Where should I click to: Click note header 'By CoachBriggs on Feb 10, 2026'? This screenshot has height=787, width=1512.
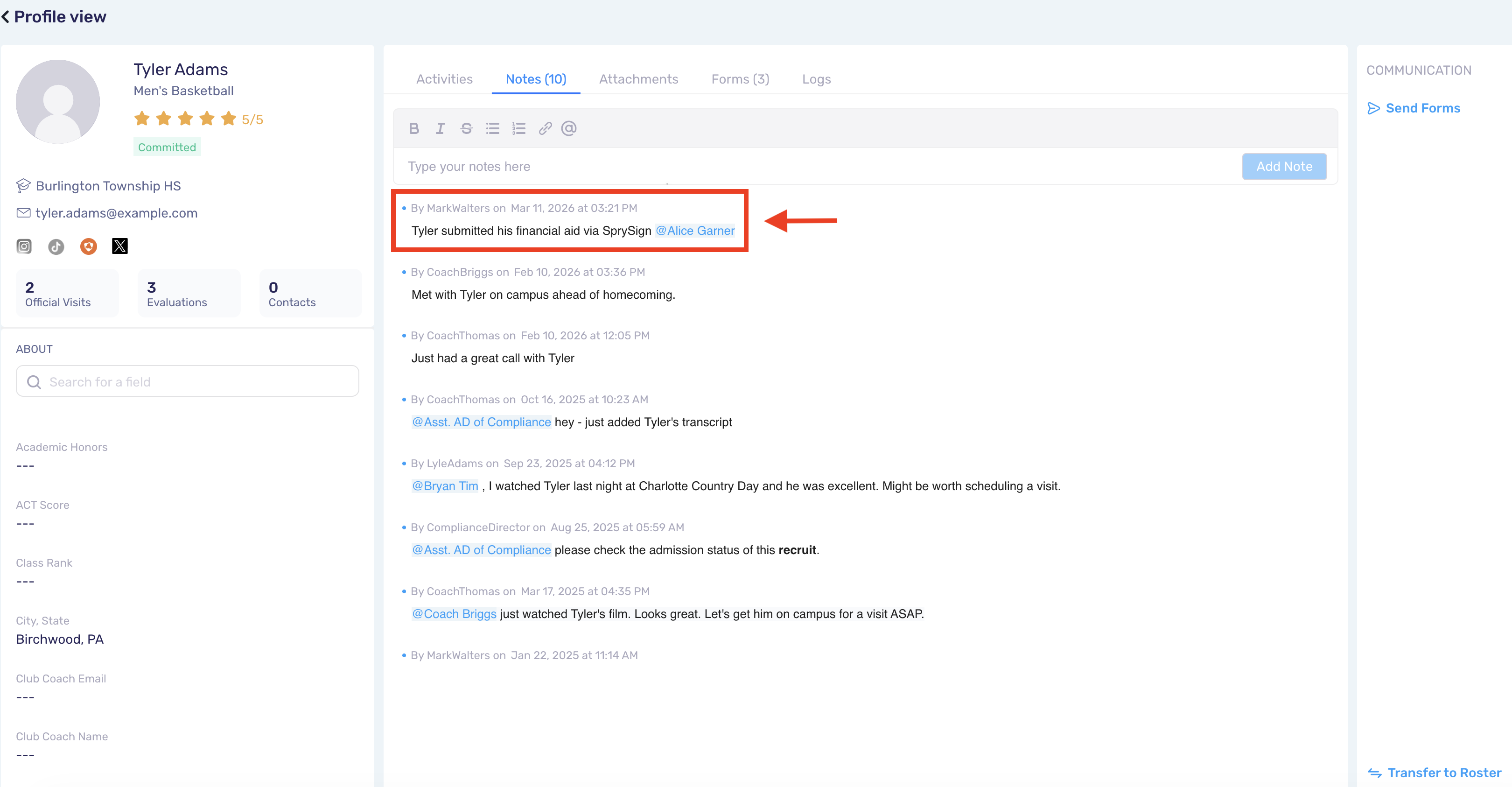528,272
